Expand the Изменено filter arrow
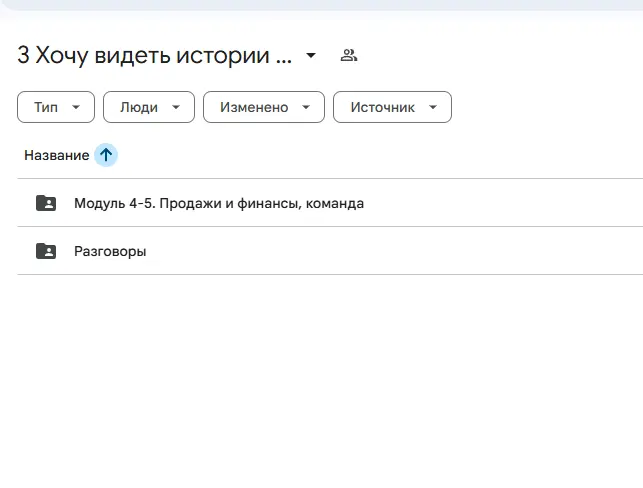 [307, 107]
